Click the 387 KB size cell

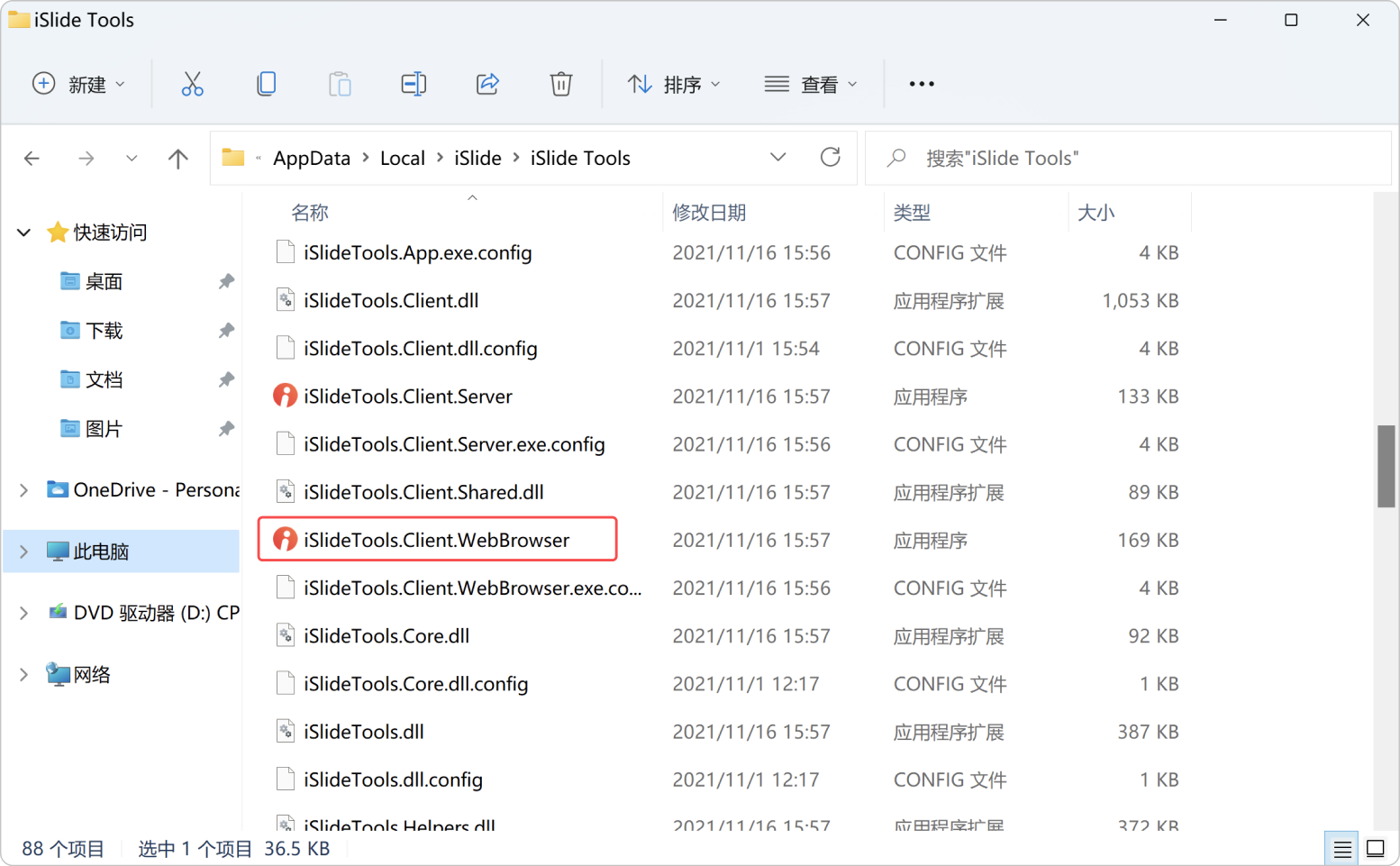coord(1148,732)
